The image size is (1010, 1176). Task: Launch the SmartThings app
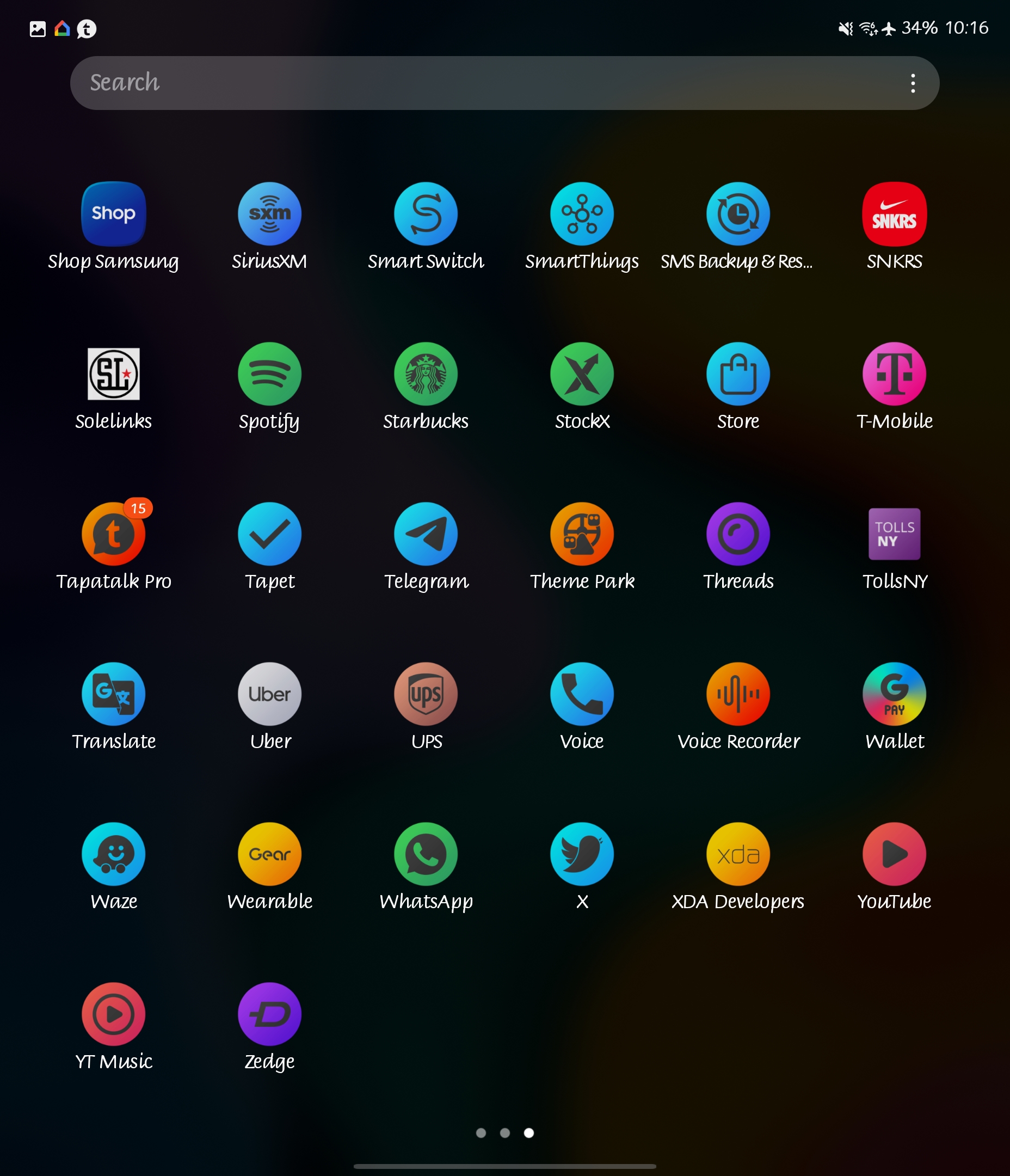(582, 214)
